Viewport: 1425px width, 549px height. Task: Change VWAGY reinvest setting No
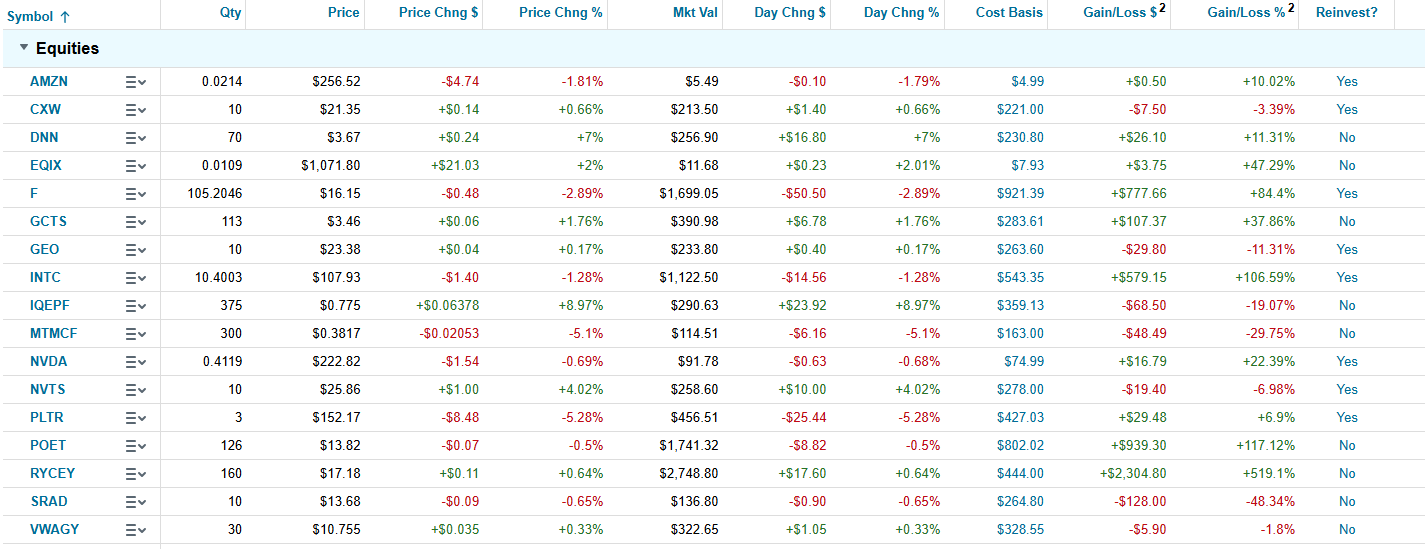coord(1347,530)
